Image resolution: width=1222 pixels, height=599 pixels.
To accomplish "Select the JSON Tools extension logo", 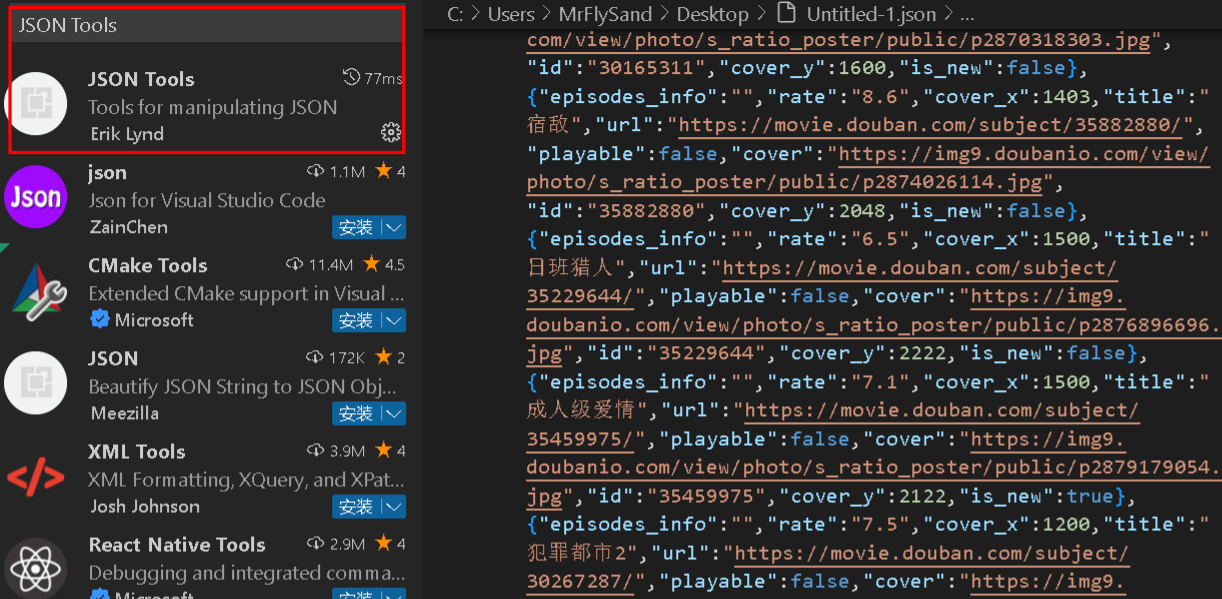I will point(36,104).
